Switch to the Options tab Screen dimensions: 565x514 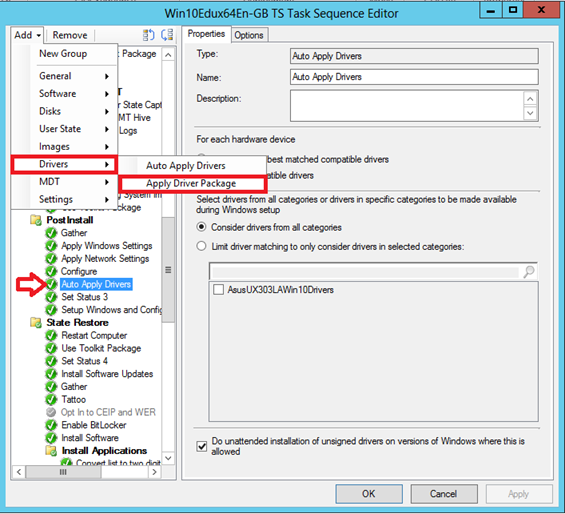249,35
